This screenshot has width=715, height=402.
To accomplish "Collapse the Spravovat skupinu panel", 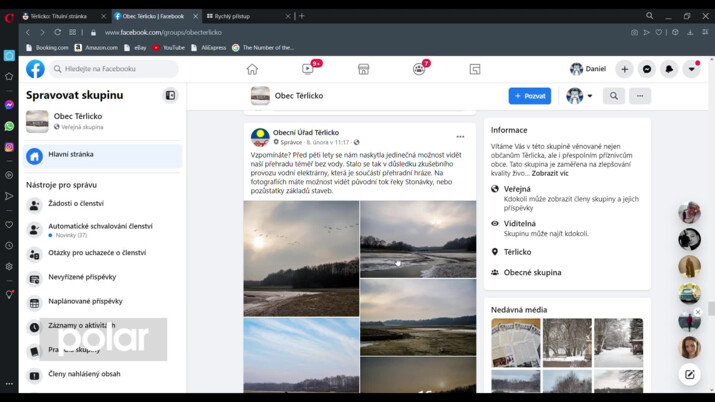I will (x=170, y=96).
